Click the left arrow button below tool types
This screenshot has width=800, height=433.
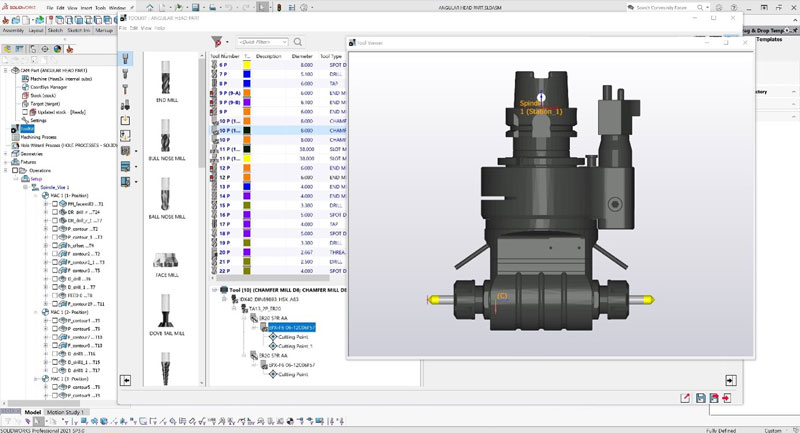(126, 380)
